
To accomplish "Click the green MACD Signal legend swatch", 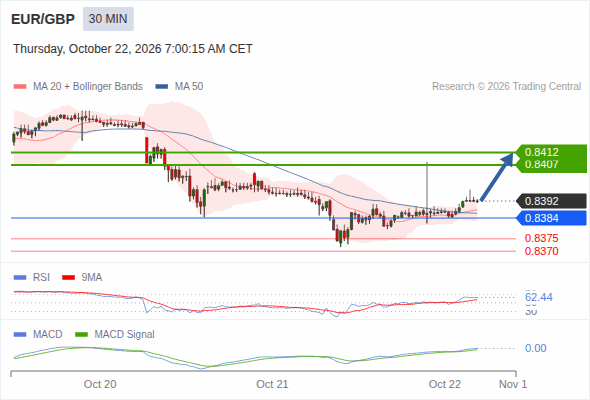I will (x=81, y=335).
